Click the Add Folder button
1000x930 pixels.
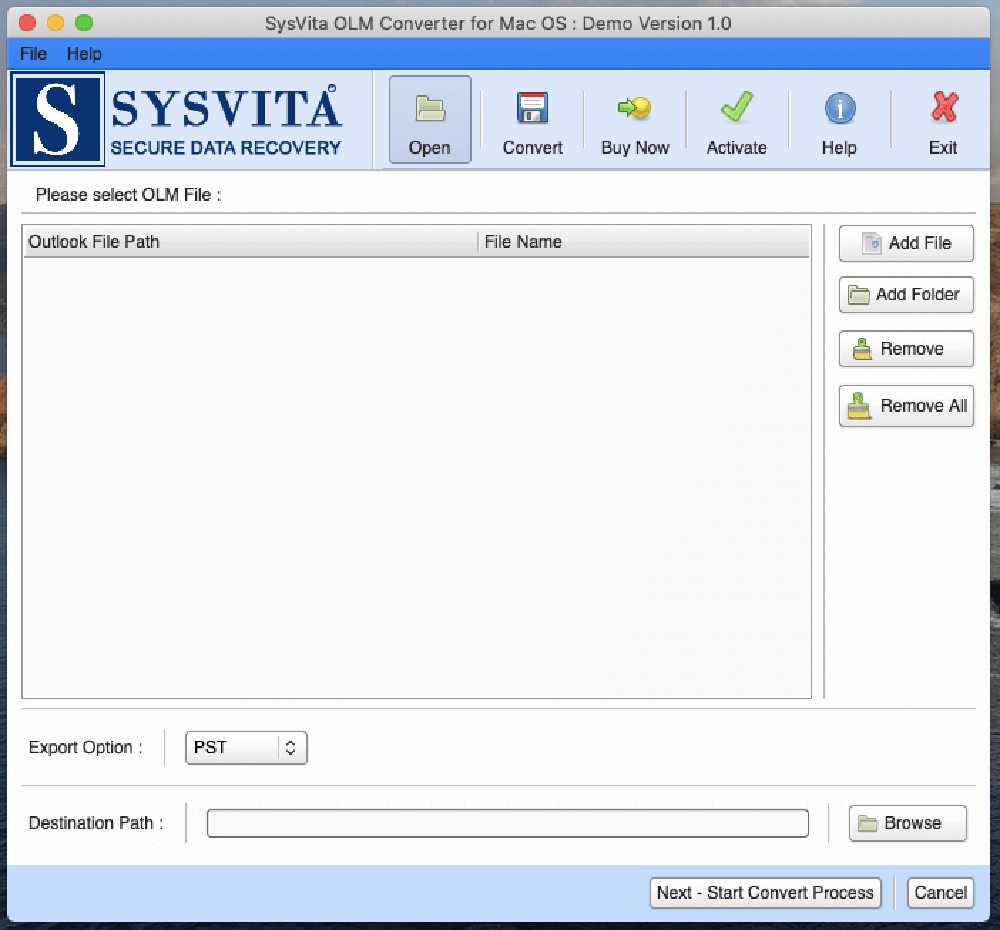906,295
